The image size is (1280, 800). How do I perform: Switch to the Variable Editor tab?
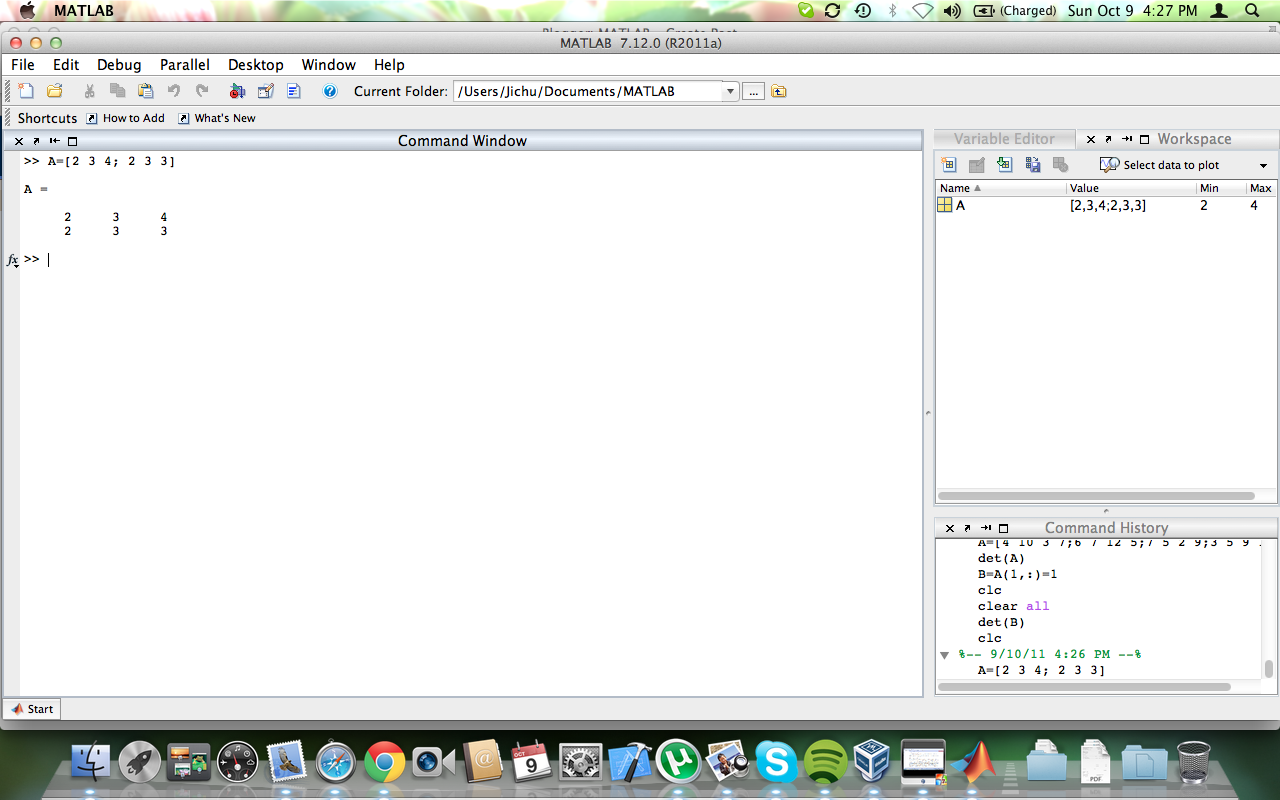coord(1004,139)
